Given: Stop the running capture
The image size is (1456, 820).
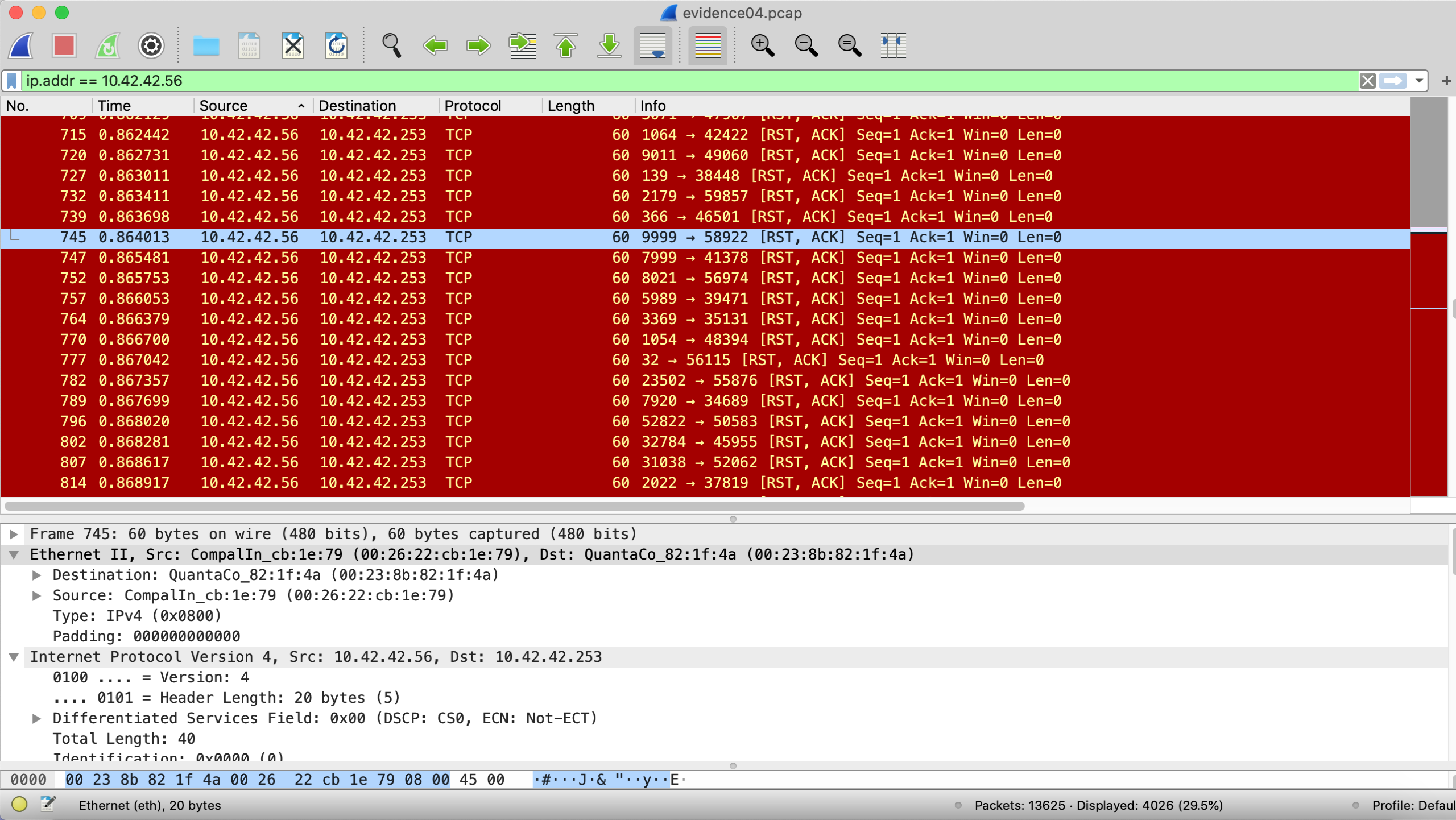Looking at the screenshot, I should pyautogui.click(x=64, y=45).
